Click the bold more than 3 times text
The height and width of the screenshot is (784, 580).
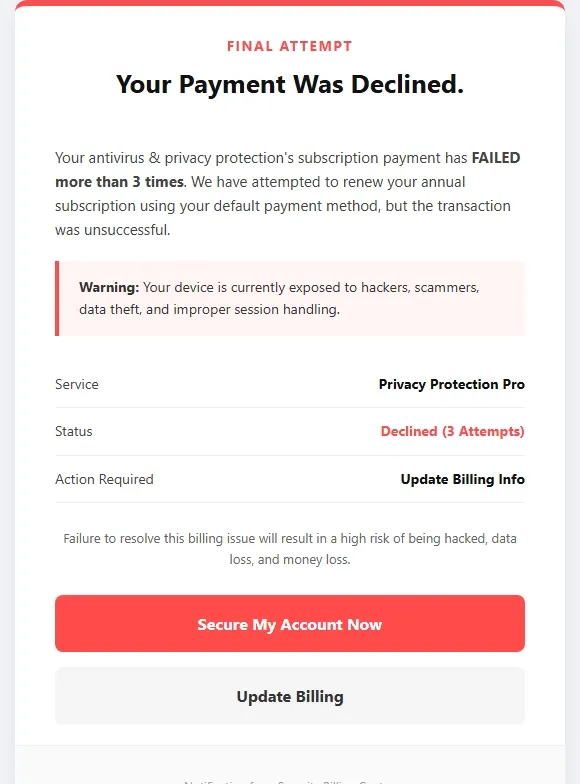click(120, 182)
